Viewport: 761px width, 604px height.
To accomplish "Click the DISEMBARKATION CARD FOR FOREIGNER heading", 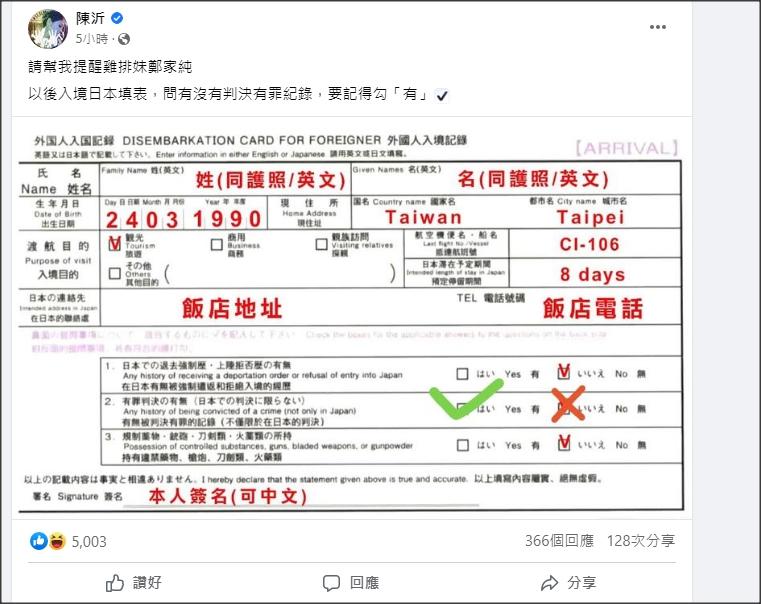I will pyautogui.click(x=252, y=140).
